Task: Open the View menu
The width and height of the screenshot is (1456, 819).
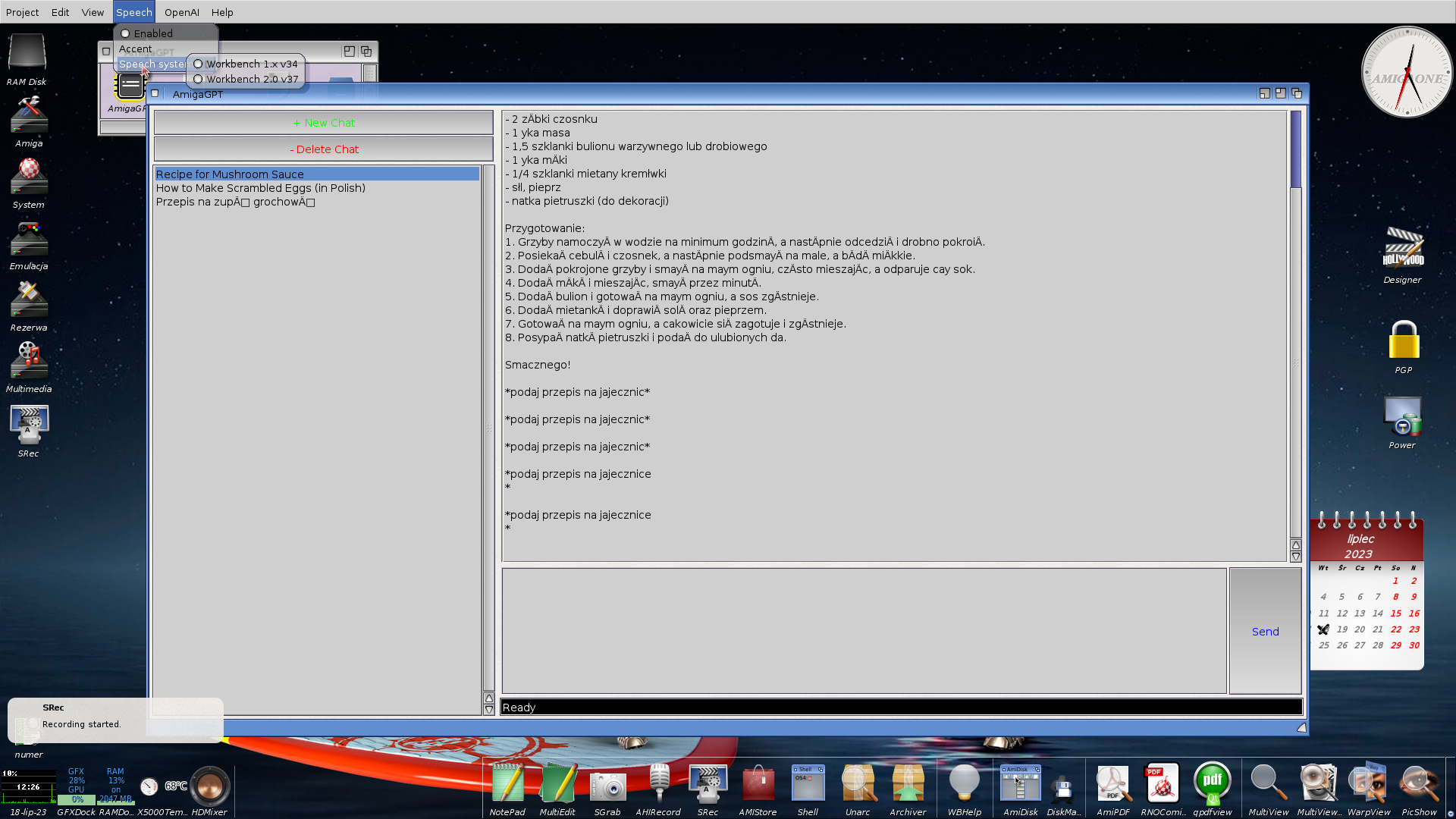Action: click(93, 12)
